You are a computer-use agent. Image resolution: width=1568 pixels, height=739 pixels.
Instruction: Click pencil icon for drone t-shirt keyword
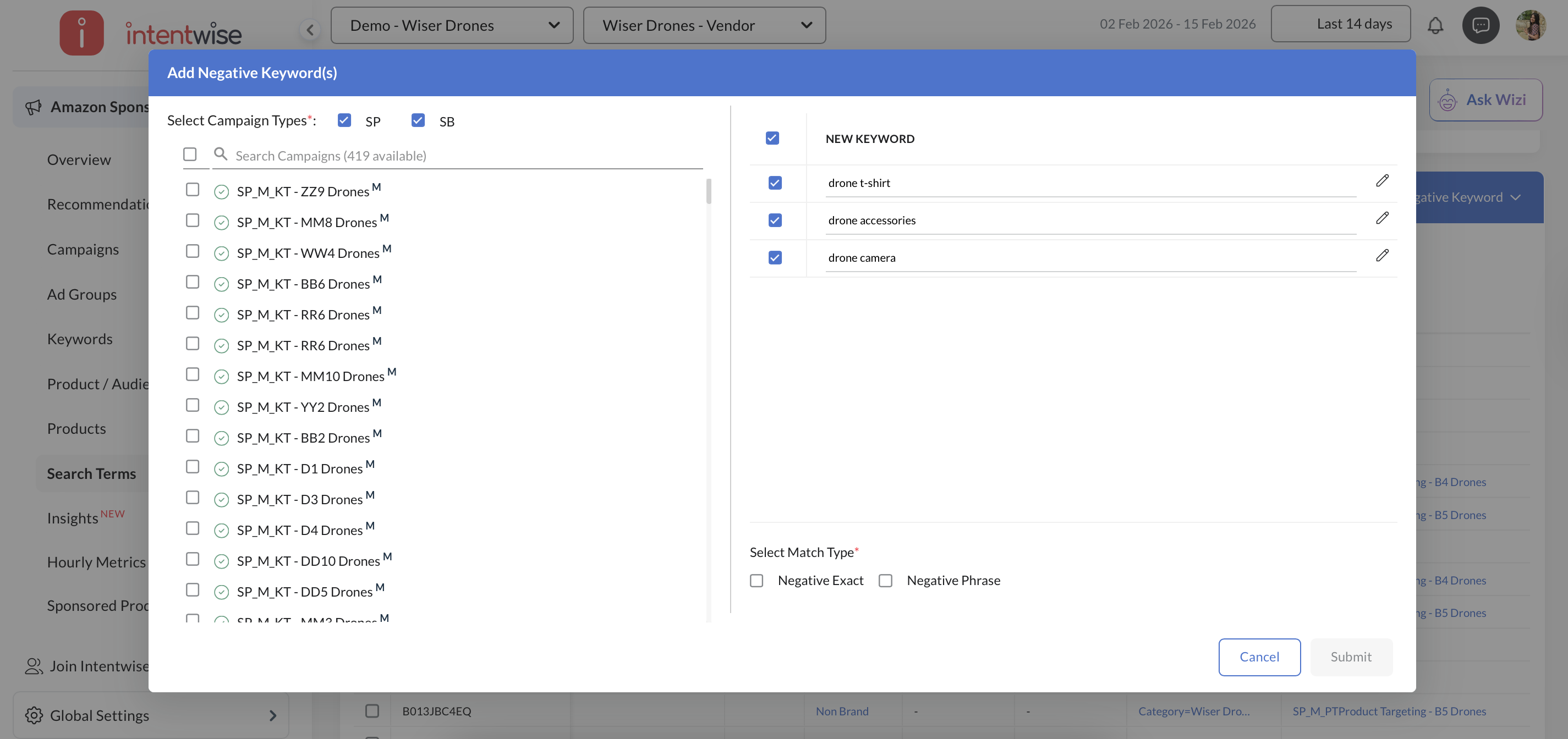pyautogui.click(x=1381, y=181)
